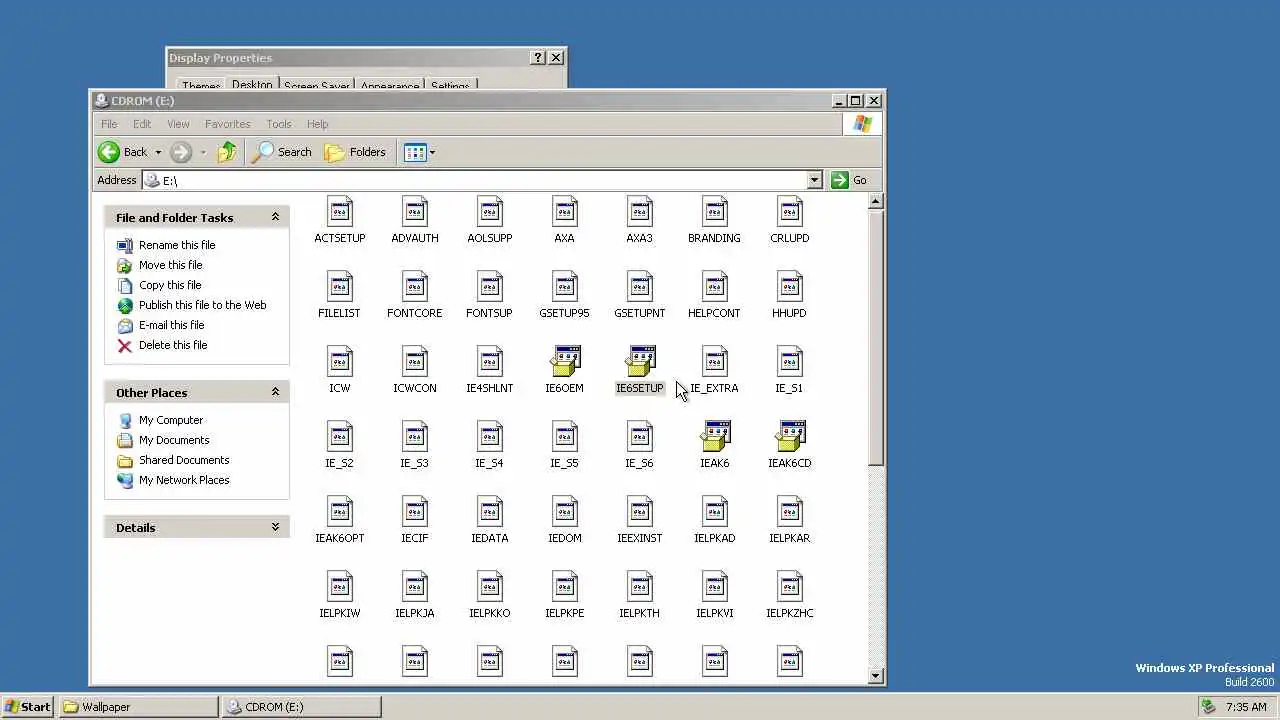Open the Edit menu
Image resolution: width=1280 pixels, height=720 pixels.
(142, 124)
